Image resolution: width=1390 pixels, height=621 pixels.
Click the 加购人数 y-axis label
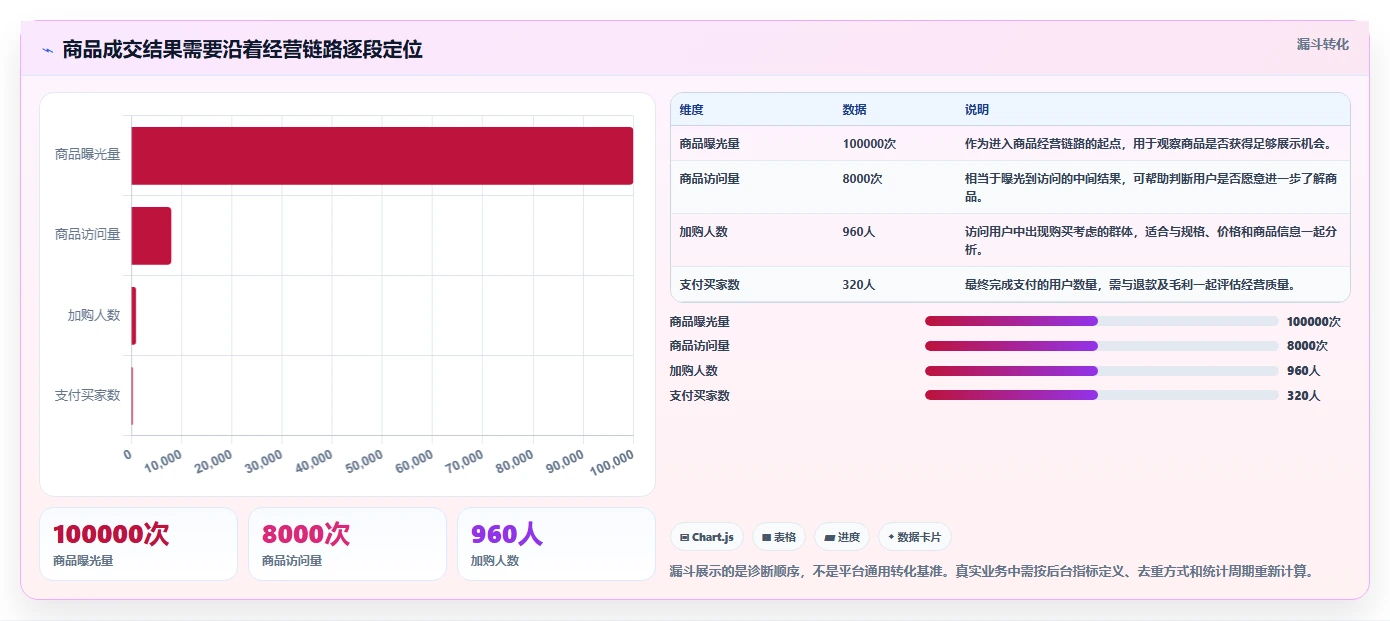[94, 315]
